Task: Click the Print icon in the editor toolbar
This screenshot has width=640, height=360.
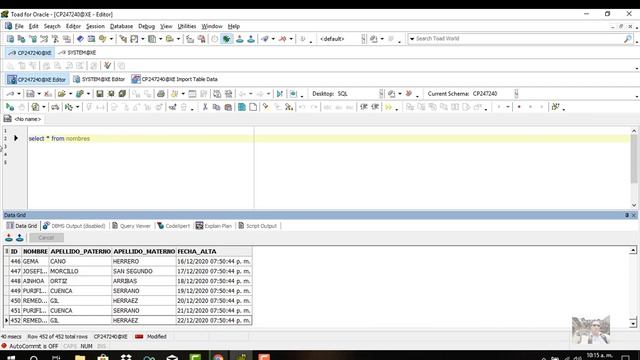Action: (161, 94)
